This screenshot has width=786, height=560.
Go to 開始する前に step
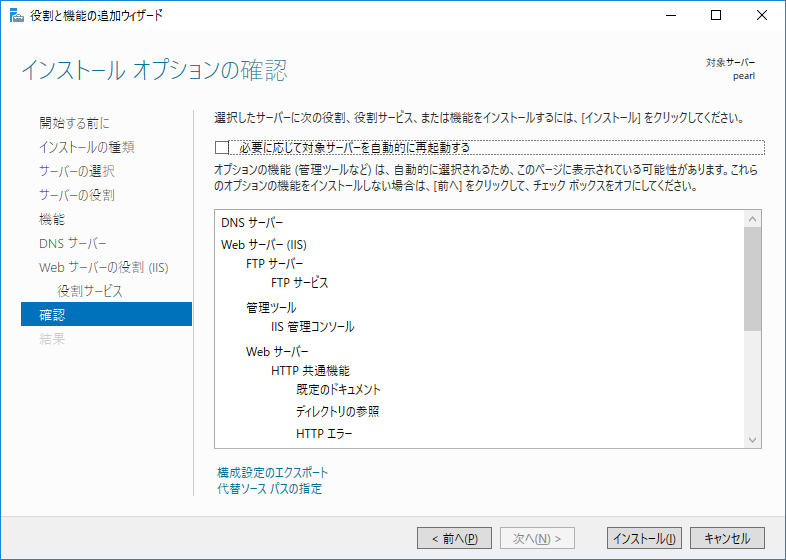(x=74, y=123)
